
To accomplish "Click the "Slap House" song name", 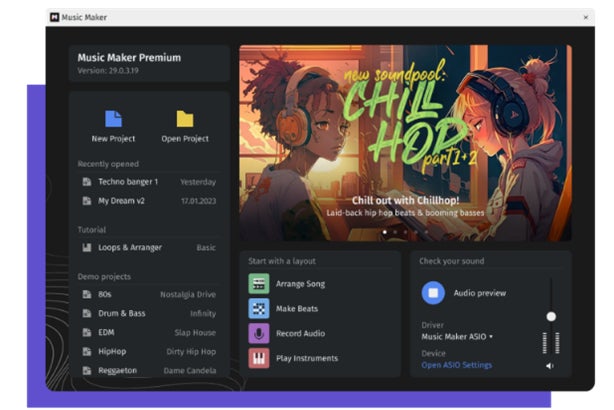I will pyautogui.click(x=195, y=332).
